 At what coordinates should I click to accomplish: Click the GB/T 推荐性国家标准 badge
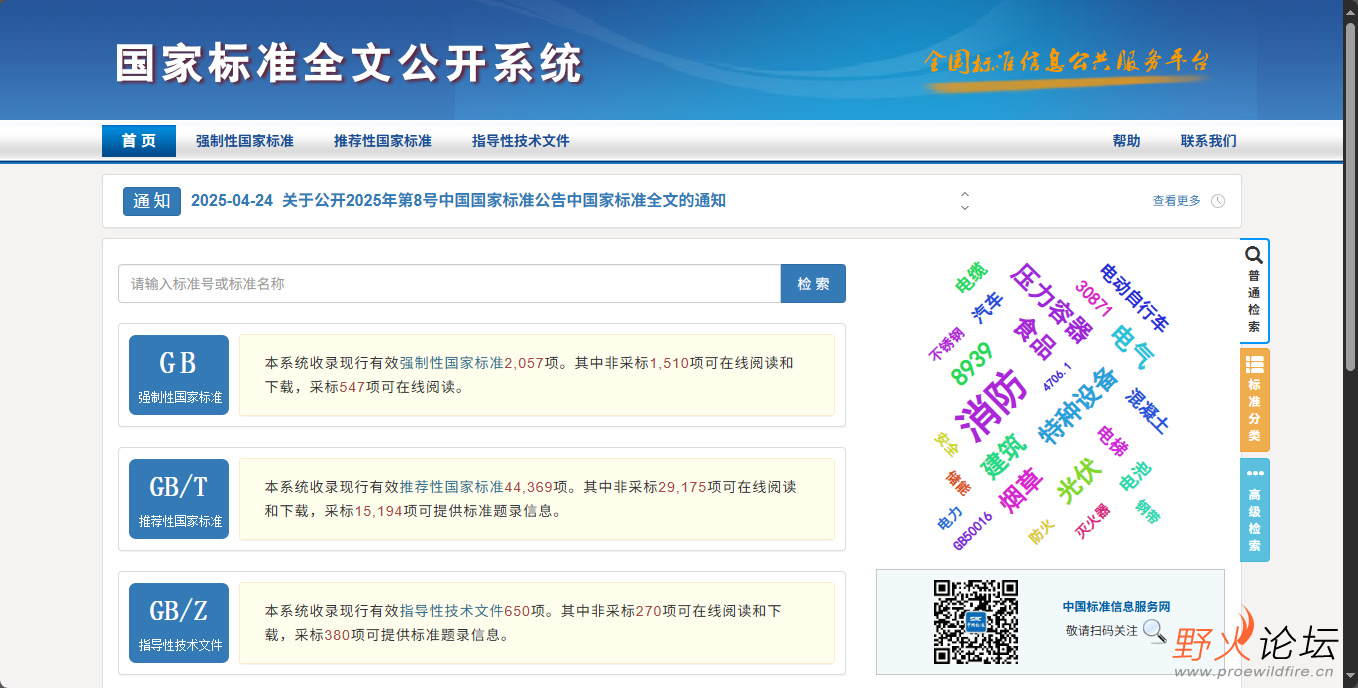click(179, 498)
